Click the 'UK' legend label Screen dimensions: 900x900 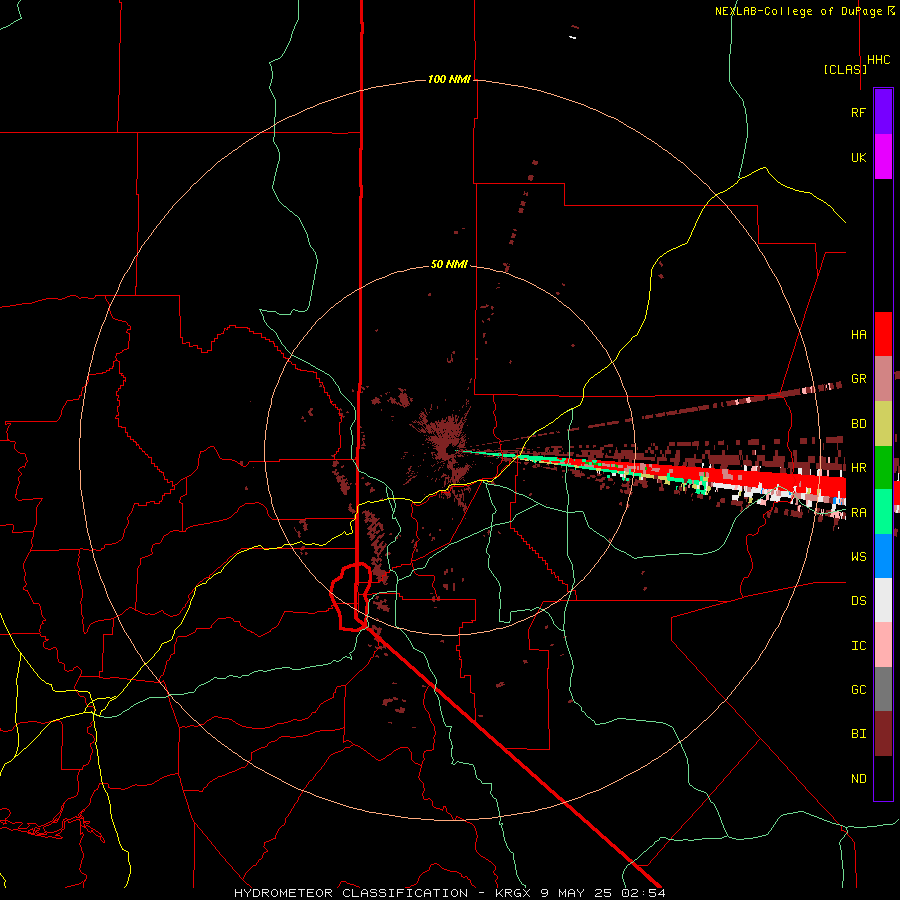858,157
